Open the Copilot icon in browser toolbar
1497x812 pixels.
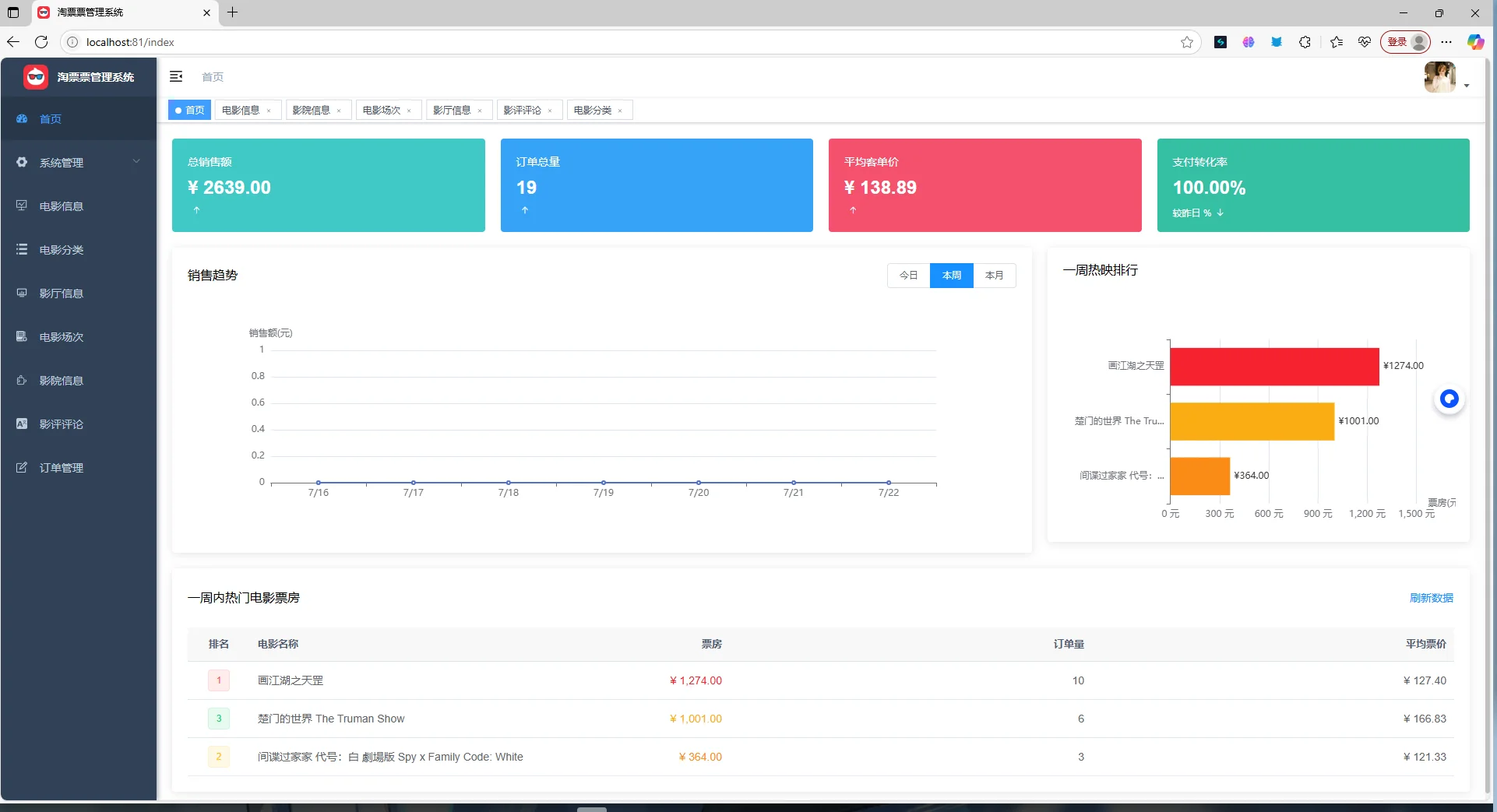[1475, 42]
